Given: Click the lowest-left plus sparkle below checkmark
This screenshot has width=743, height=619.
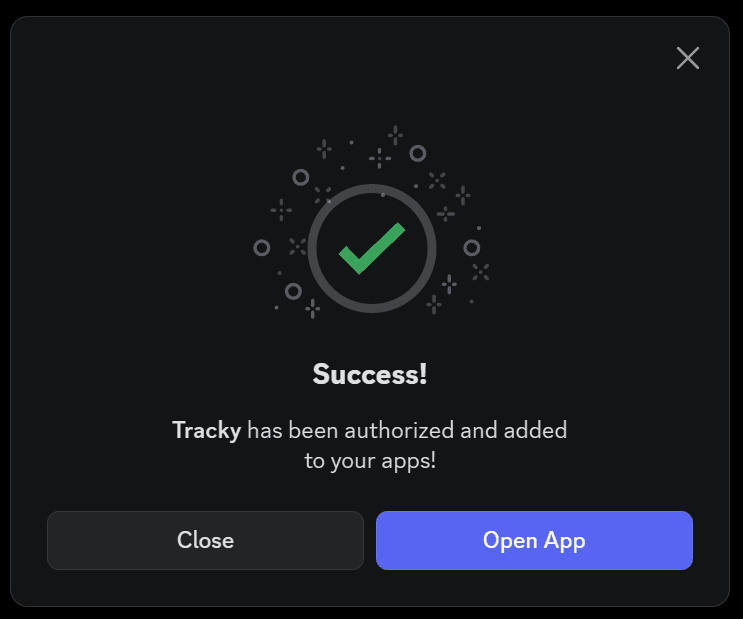Looking at the screenshot, I should 312,309.
